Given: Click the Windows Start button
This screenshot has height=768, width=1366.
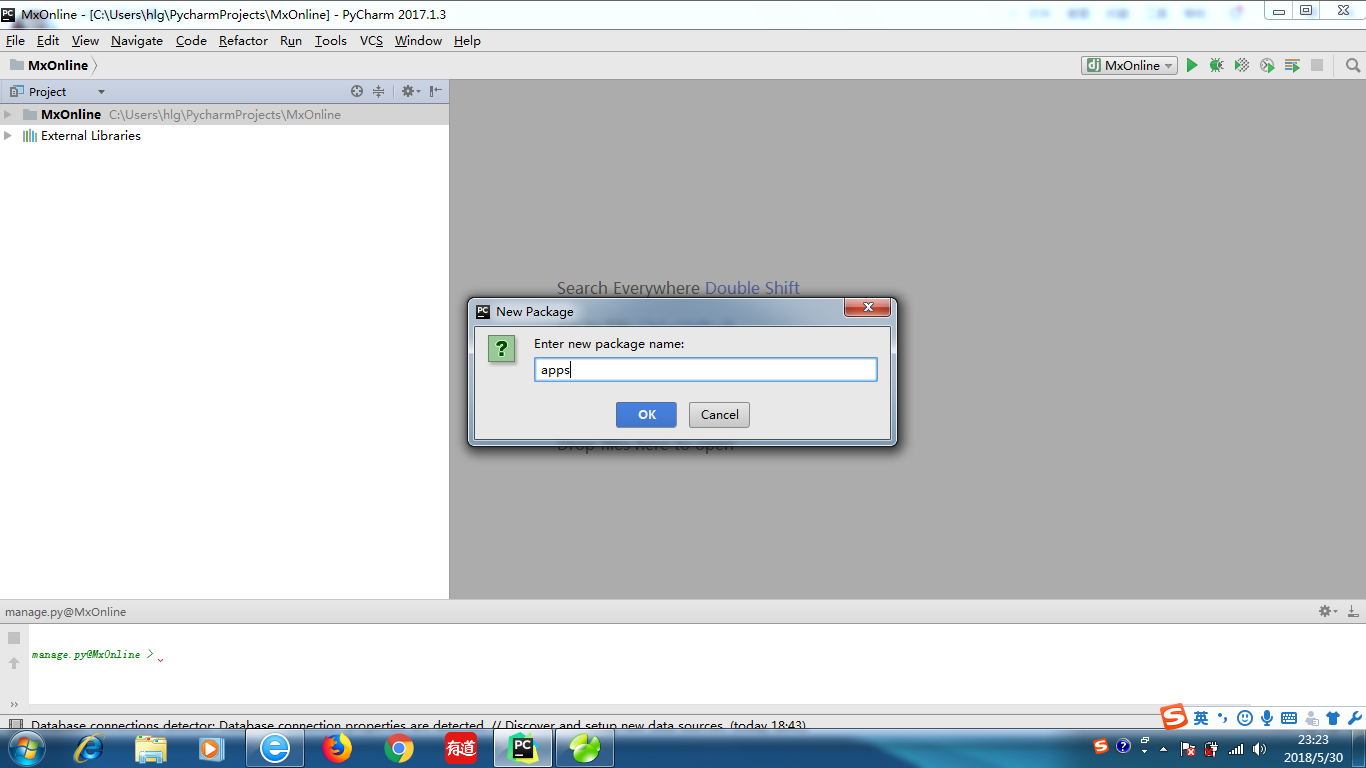Looking at the screenshot, I should pos(25,748).
